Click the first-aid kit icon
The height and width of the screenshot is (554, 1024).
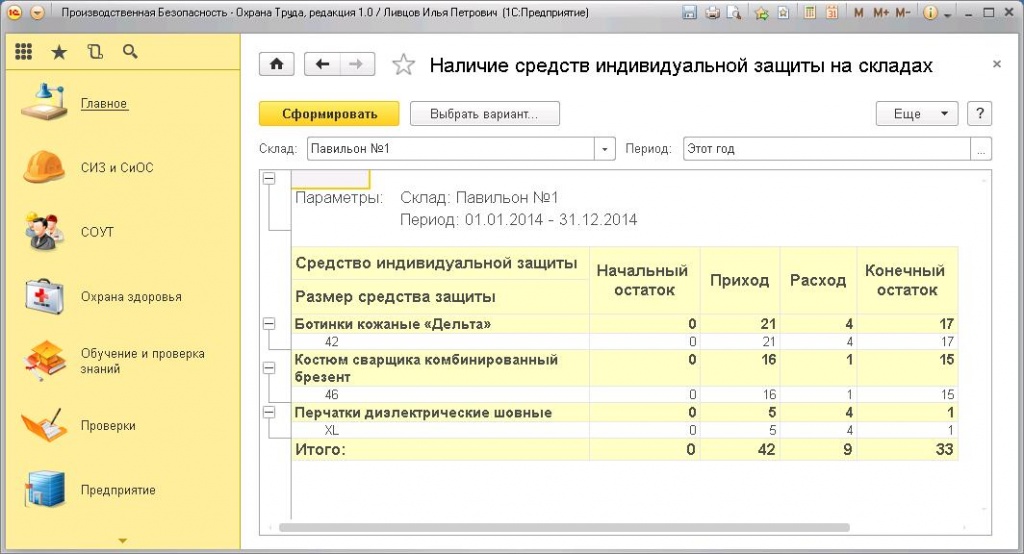[x=44, y=296]
